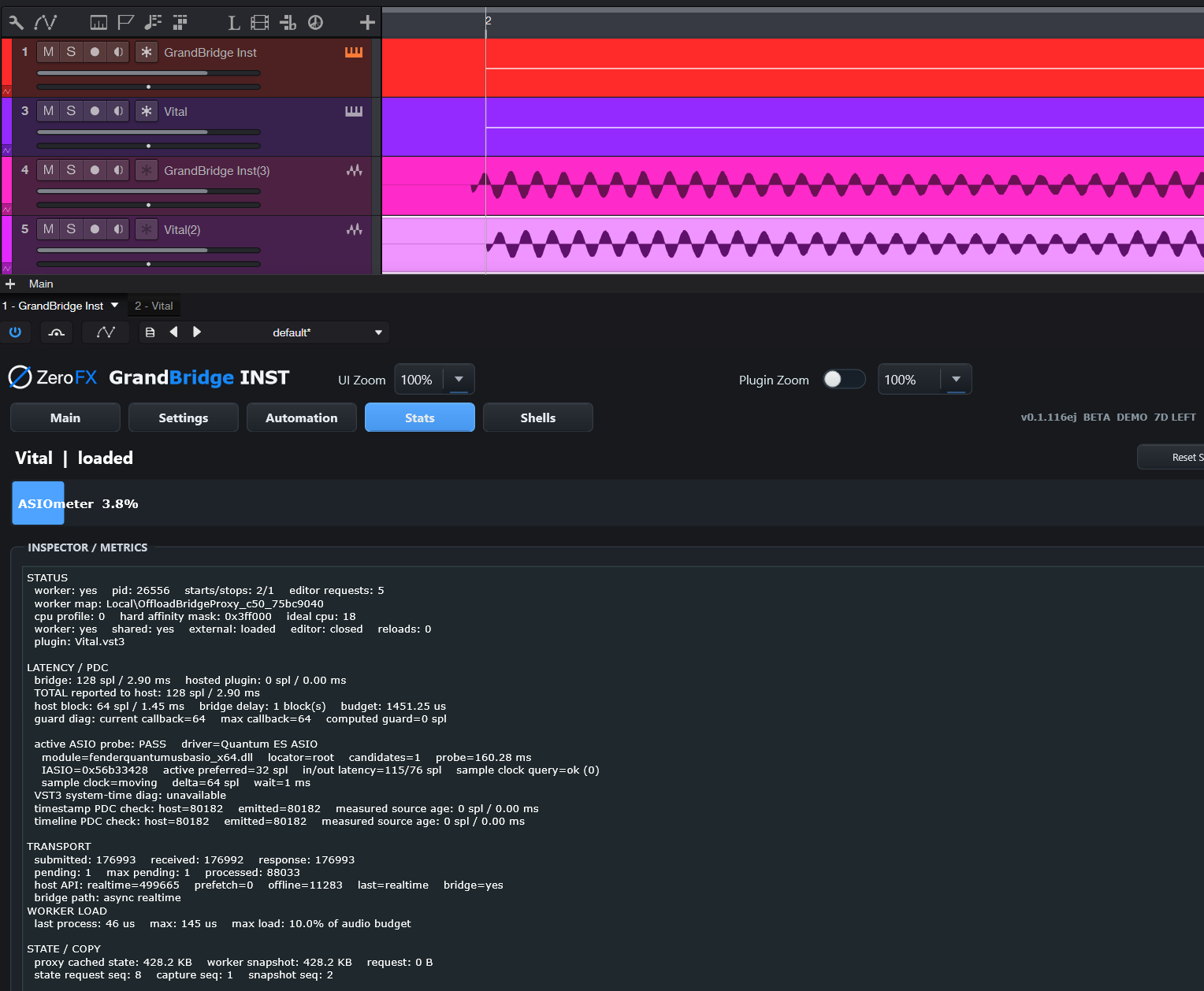Select the red clip on the GrandBridge Inst lane
This screenshot has width=1204, height=991.
[793, 68]
